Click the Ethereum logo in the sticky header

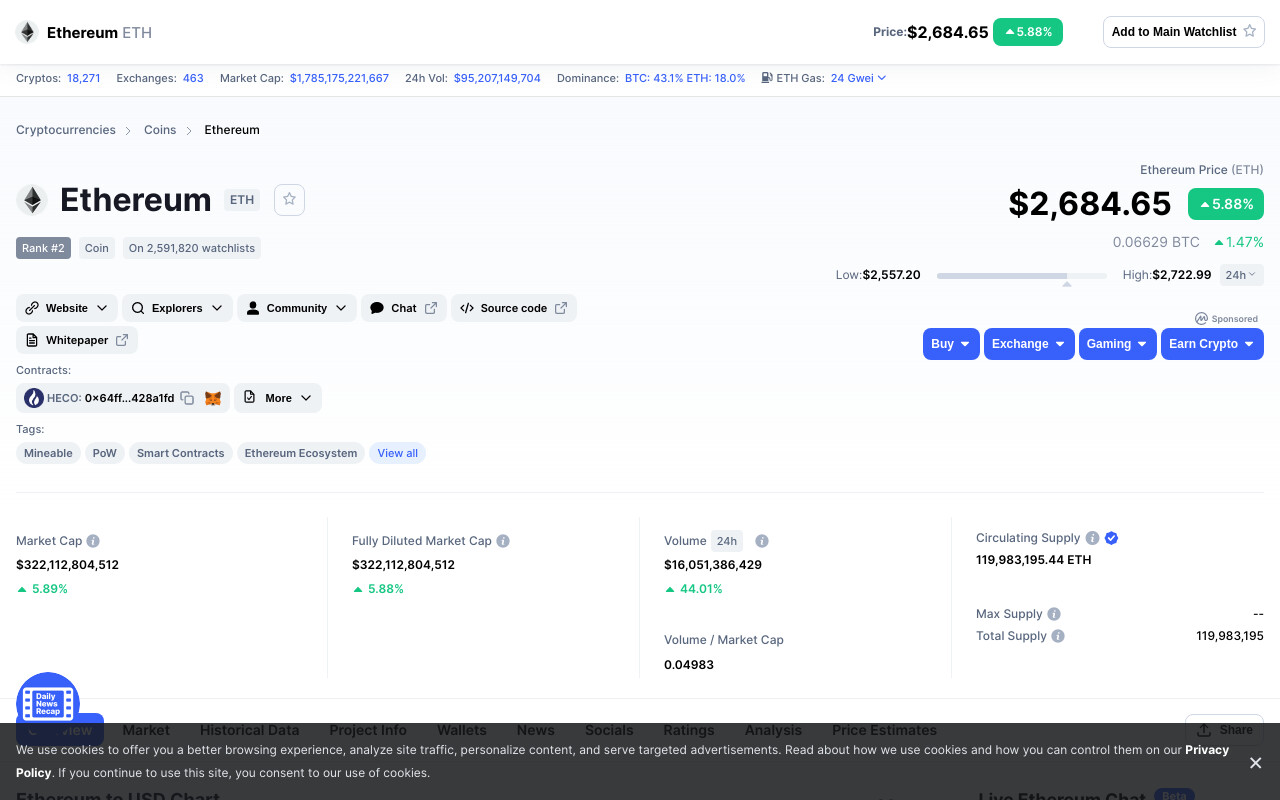point(27,32)
